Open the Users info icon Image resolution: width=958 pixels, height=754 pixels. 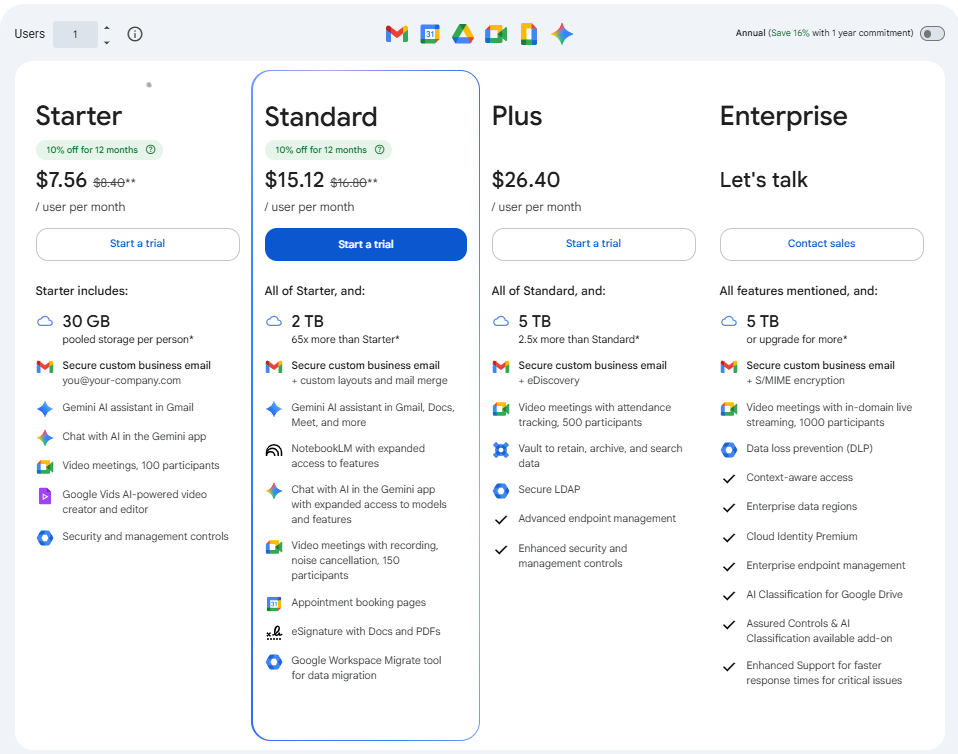(135, 34)
